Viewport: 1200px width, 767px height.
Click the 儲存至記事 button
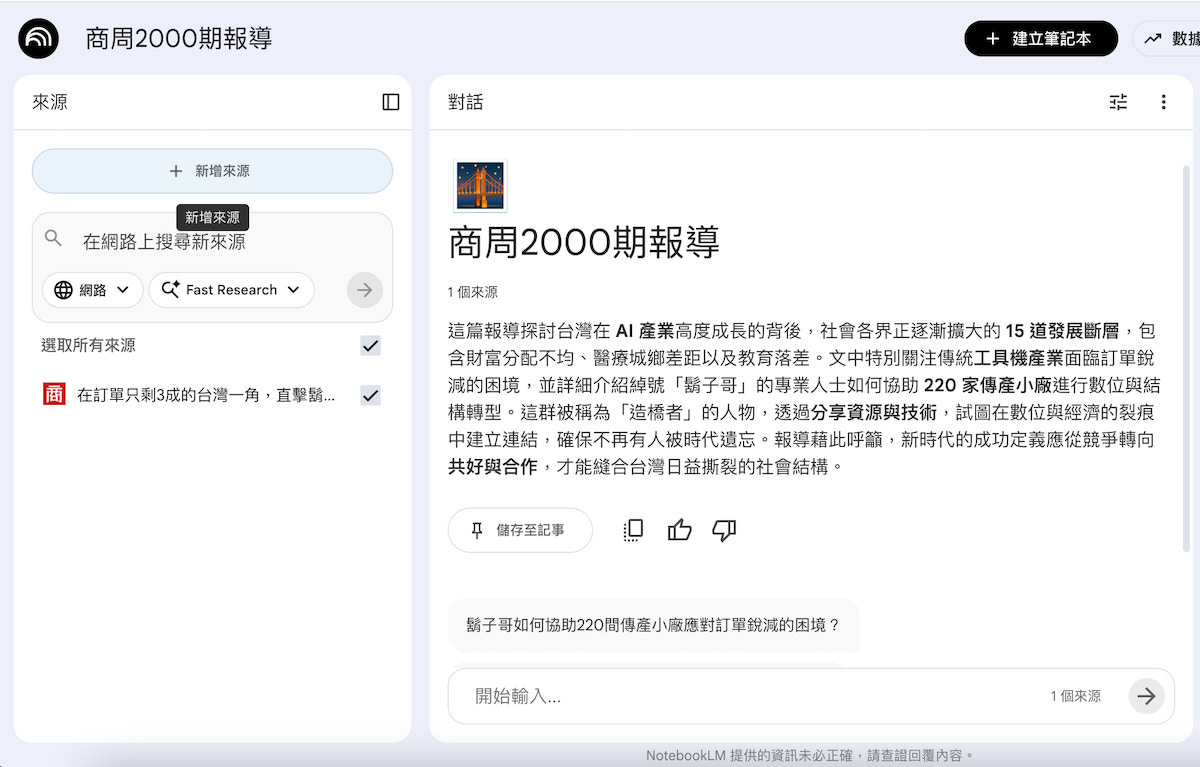(520, 530)
